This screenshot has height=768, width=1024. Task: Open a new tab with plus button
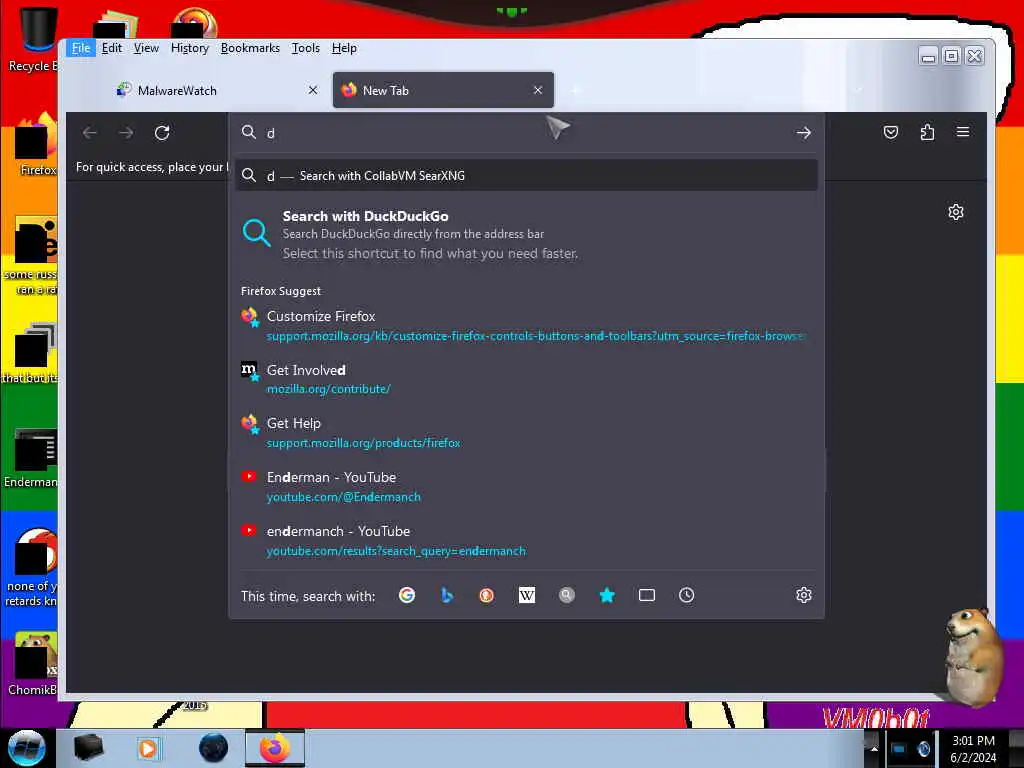tap(575, 90)
